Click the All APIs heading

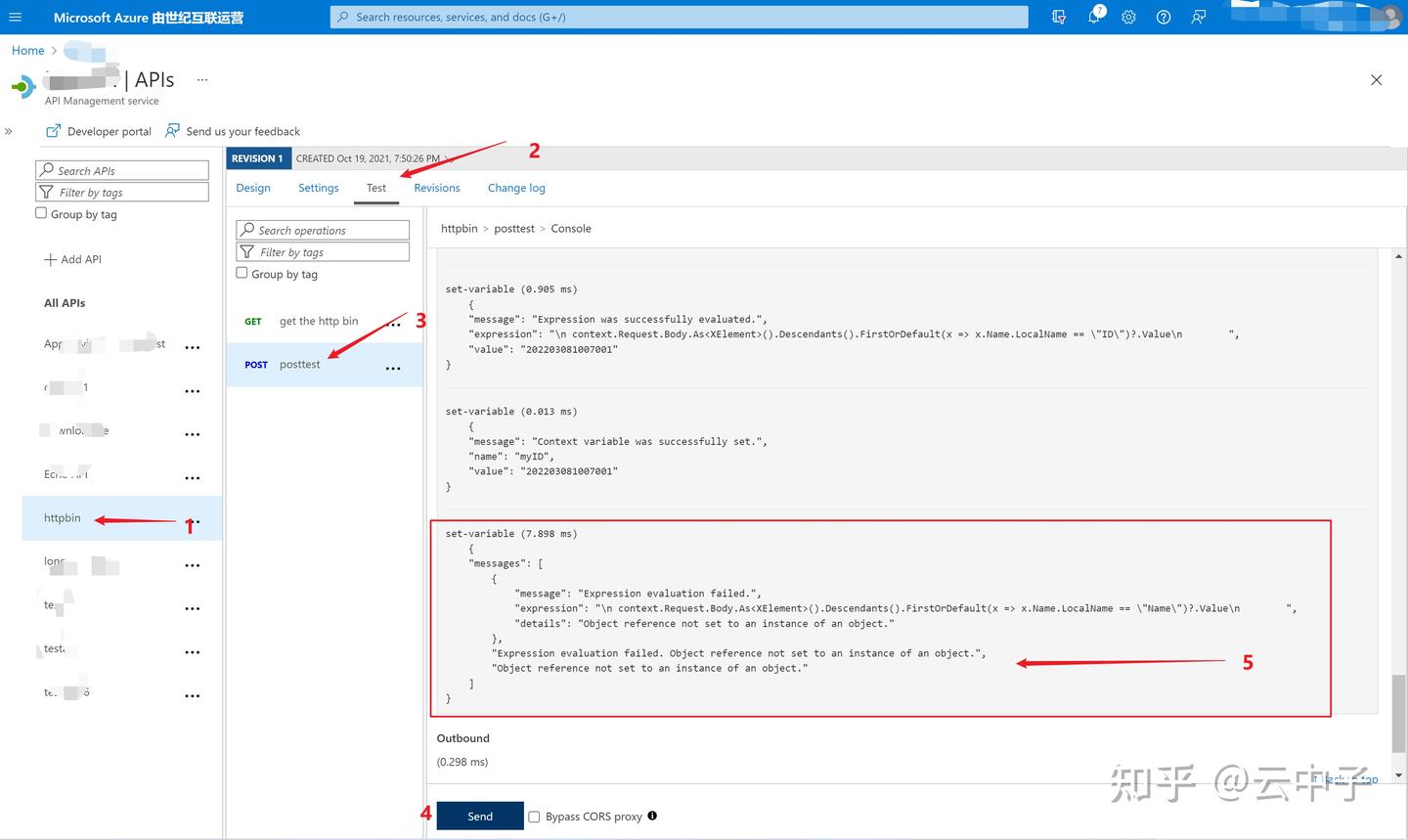pos(65,303)
